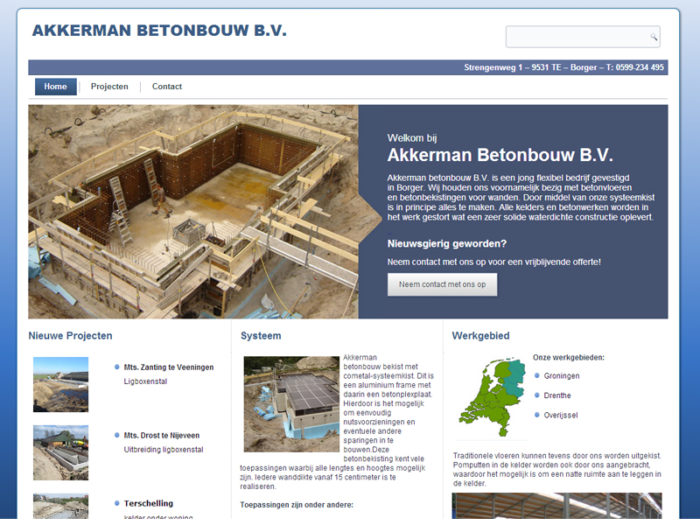The height and width of the screenshot is (525, 700).
Task: Focus the search input field
Action: click(x=583, y=37)
